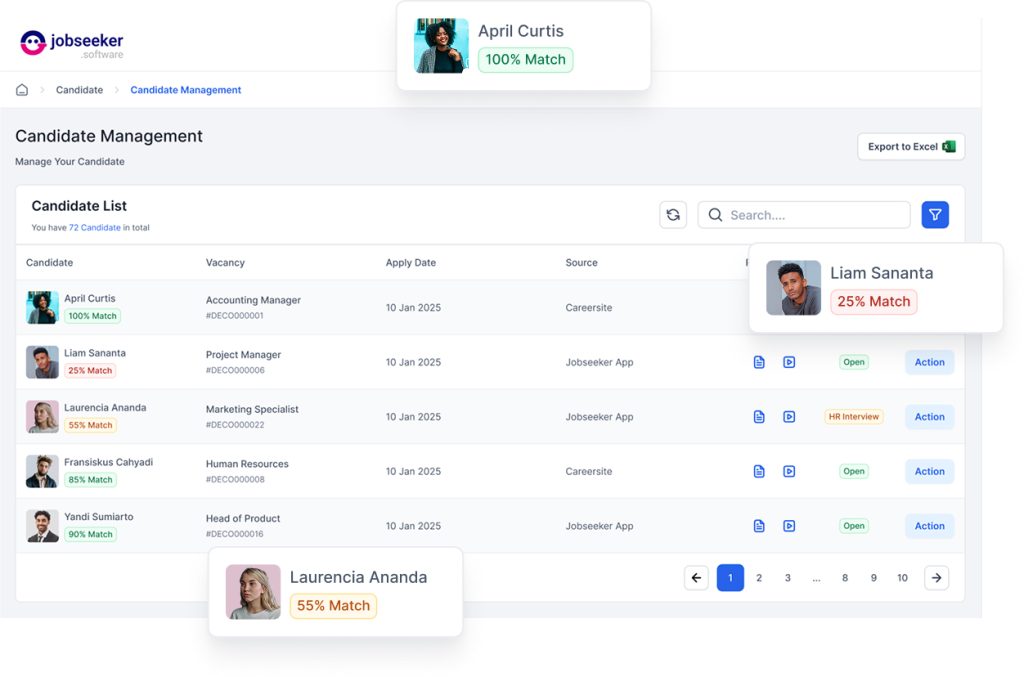Click the Source column header
This screenshot has height=677, width=1024.
[x=581, y=262]
